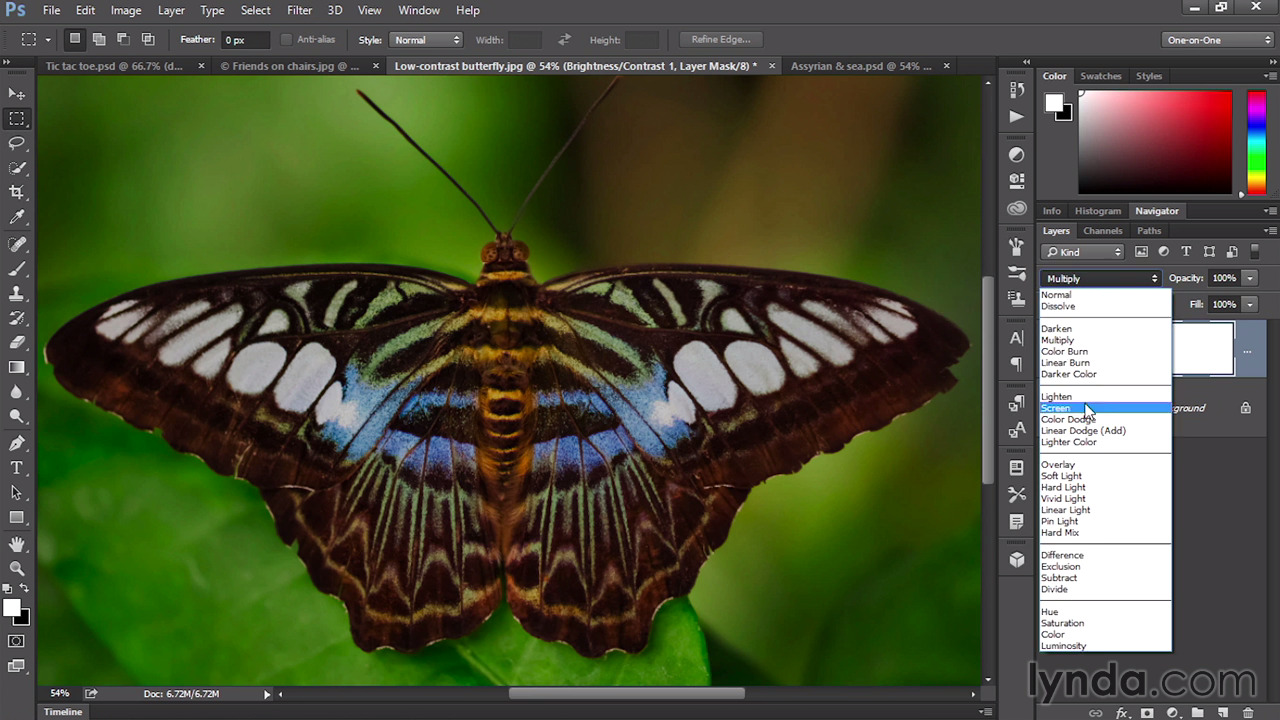The image size is (1280, 720).
Task: Select the Rectangle shape tool
Action: point(17,518)
